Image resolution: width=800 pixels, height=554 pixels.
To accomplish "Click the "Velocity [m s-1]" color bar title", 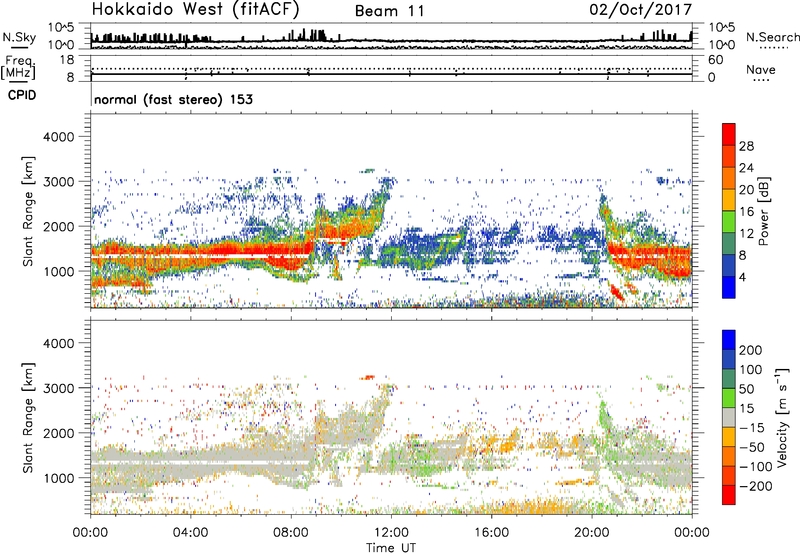I will tap(782, 417).
